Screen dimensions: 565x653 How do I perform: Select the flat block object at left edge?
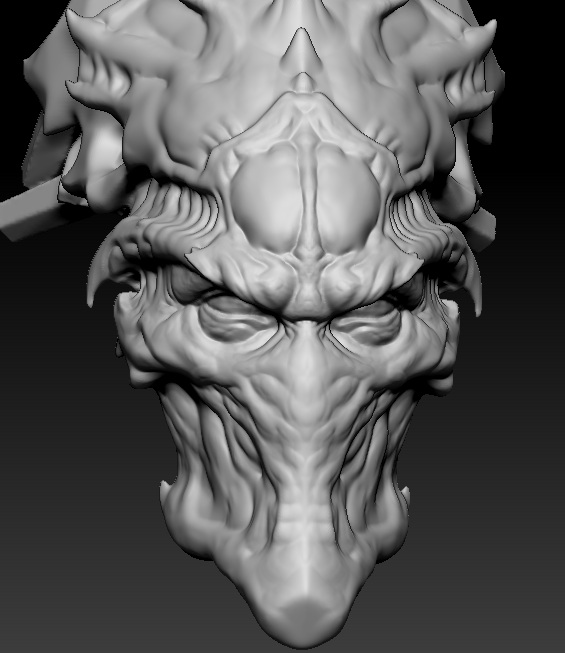[31, 208]
